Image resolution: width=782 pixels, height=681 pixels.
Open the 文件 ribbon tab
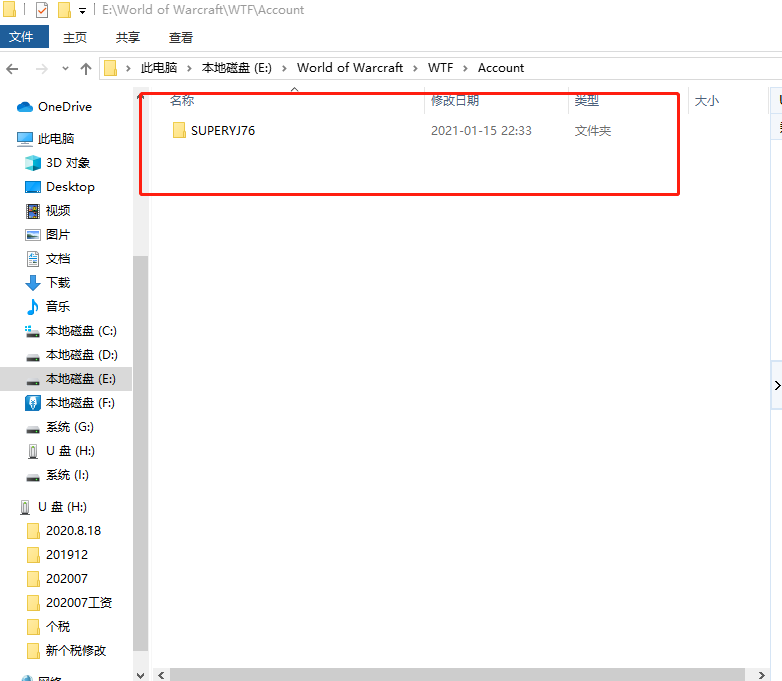point(24,37)
